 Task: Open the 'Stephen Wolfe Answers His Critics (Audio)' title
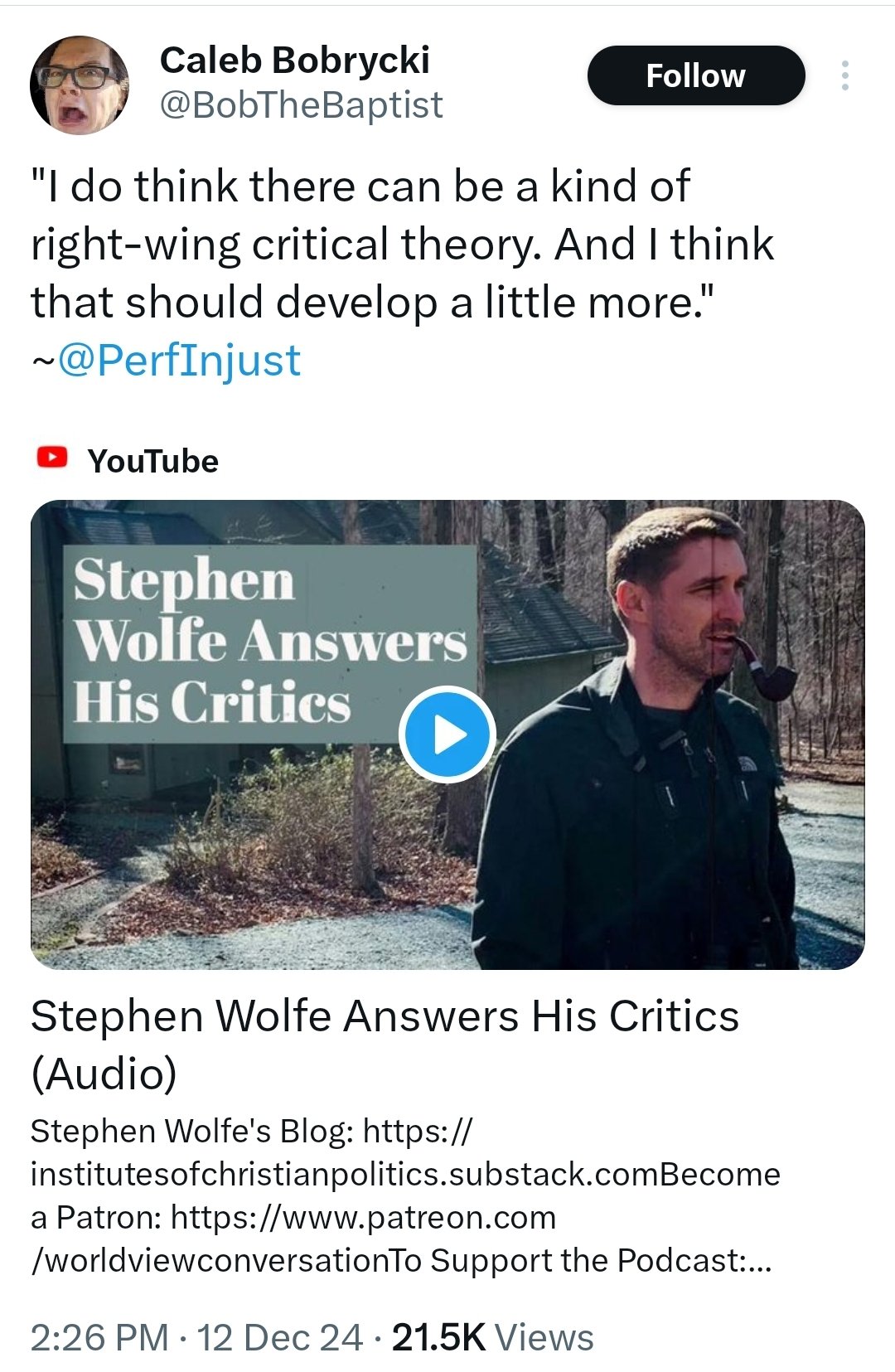385,1045
